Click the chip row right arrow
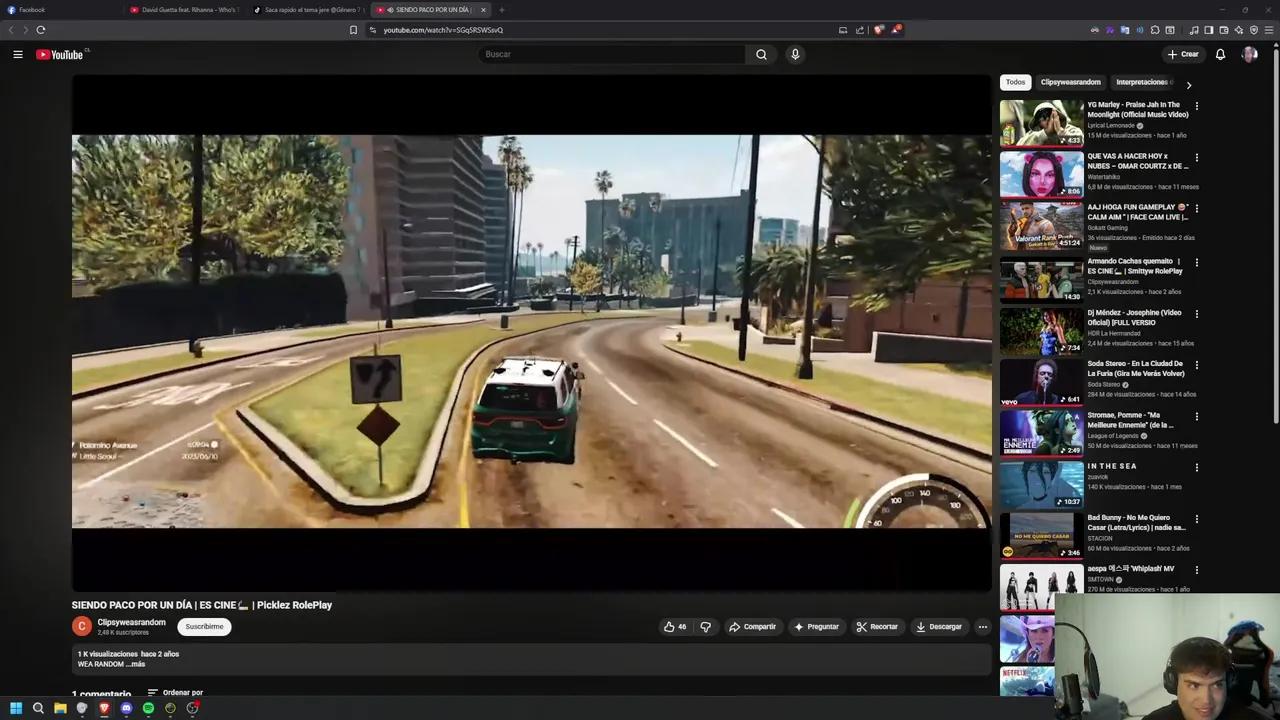Image resolution: width=1280 pixels, height=720 pixels. 1189,85
